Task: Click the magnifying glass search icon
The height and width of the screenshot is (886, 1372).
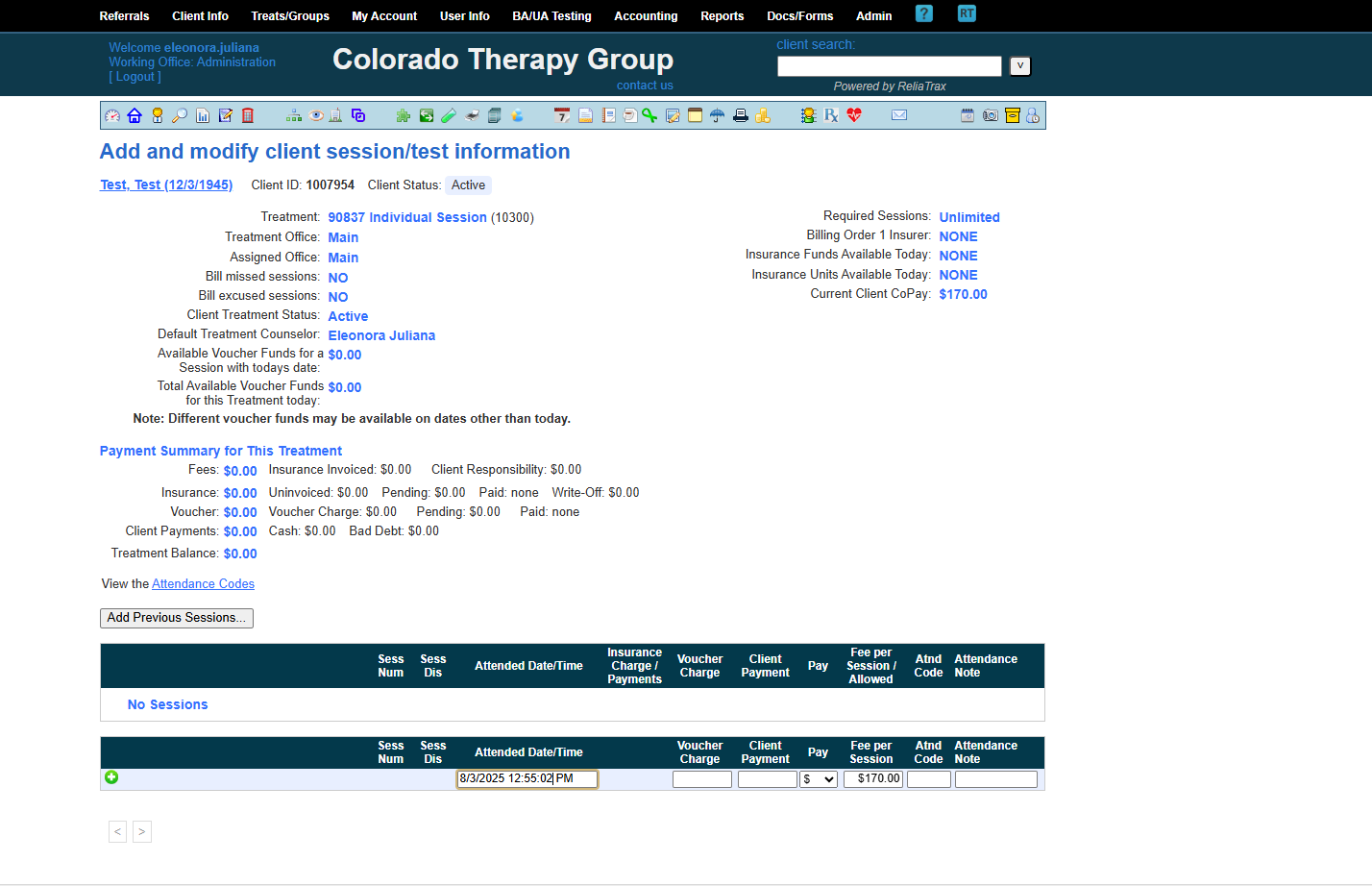Action: click(x=180, y=116)
